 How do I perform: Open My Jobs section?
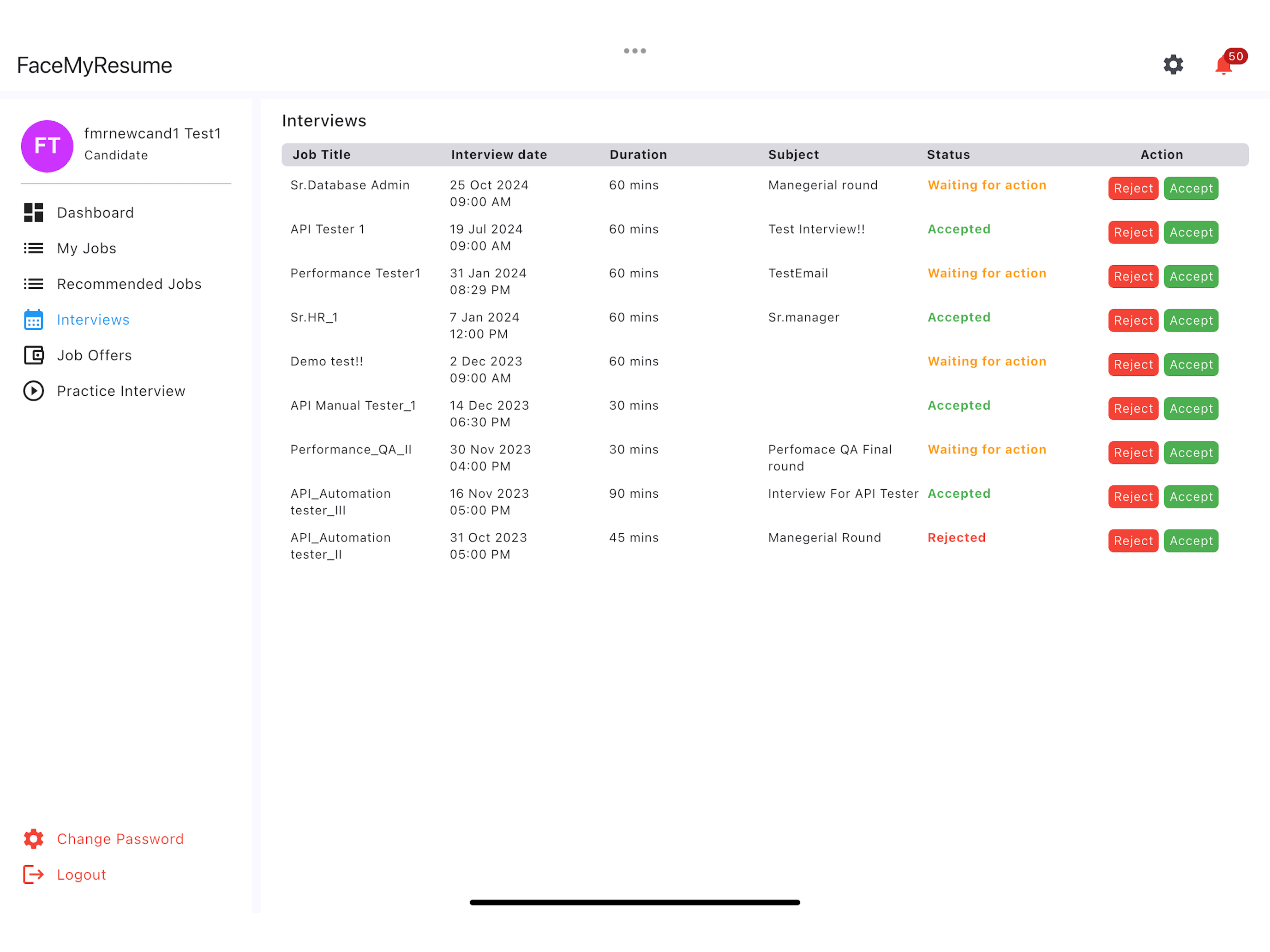click(x=87, y=248)
